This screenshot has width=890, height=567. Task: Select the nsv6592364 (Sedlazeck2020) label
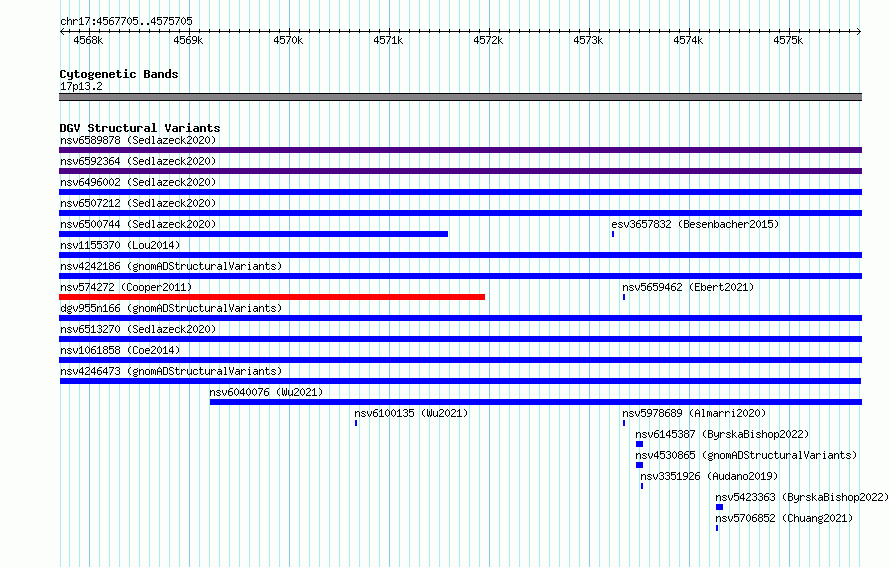[138, 161]
